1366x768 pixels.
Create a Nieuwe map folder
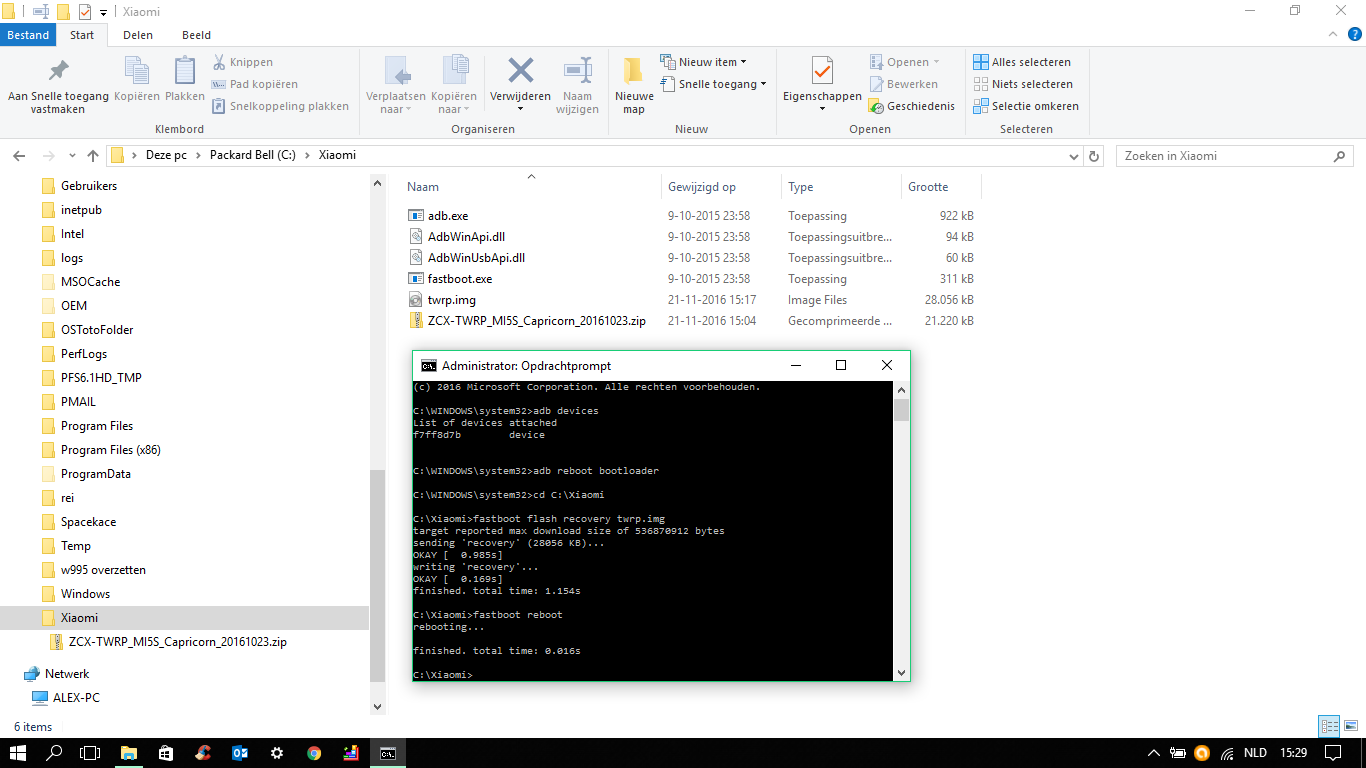click(x=634, y=86)
